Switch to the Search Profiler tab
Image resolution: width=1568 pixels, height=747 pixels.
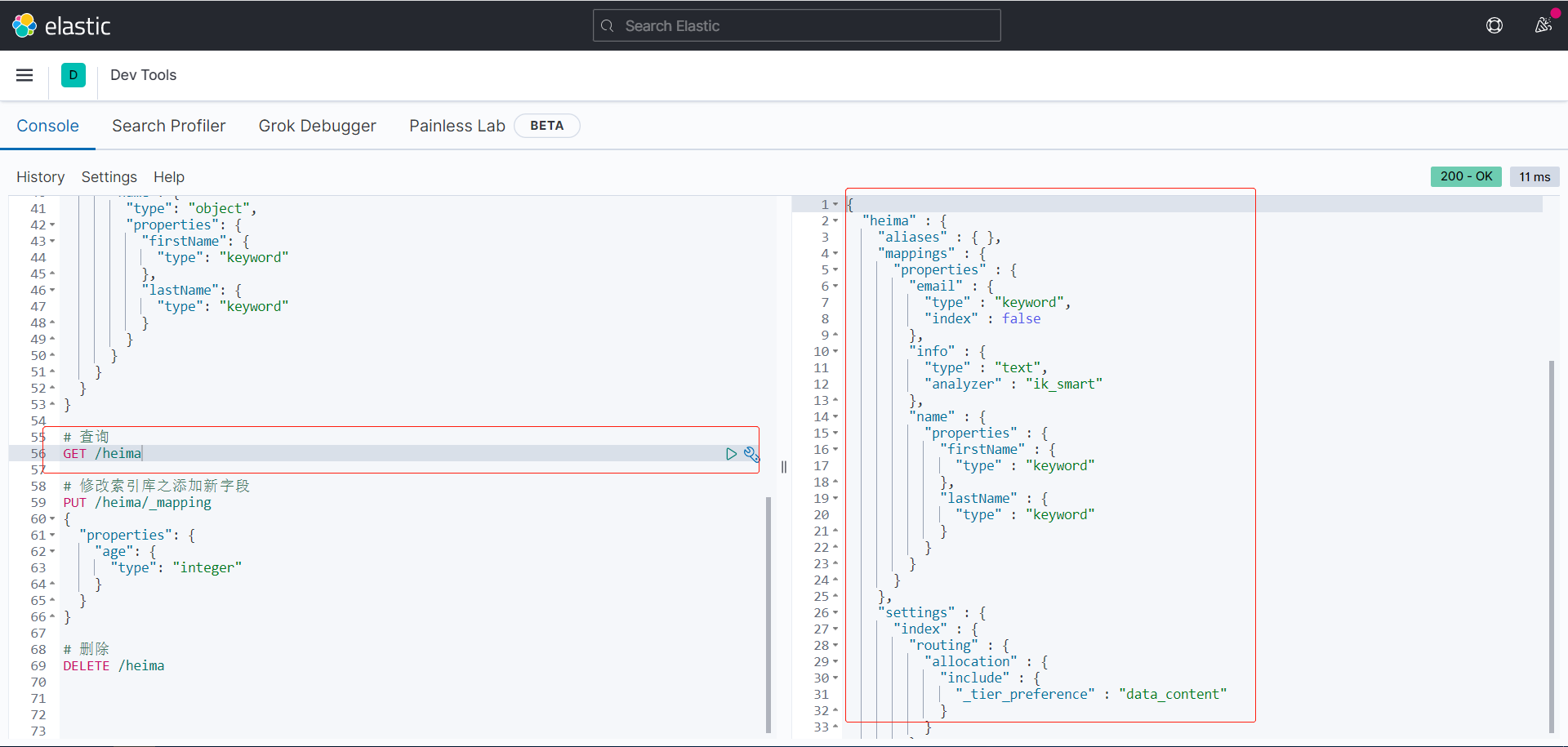(x=168, y=126)
